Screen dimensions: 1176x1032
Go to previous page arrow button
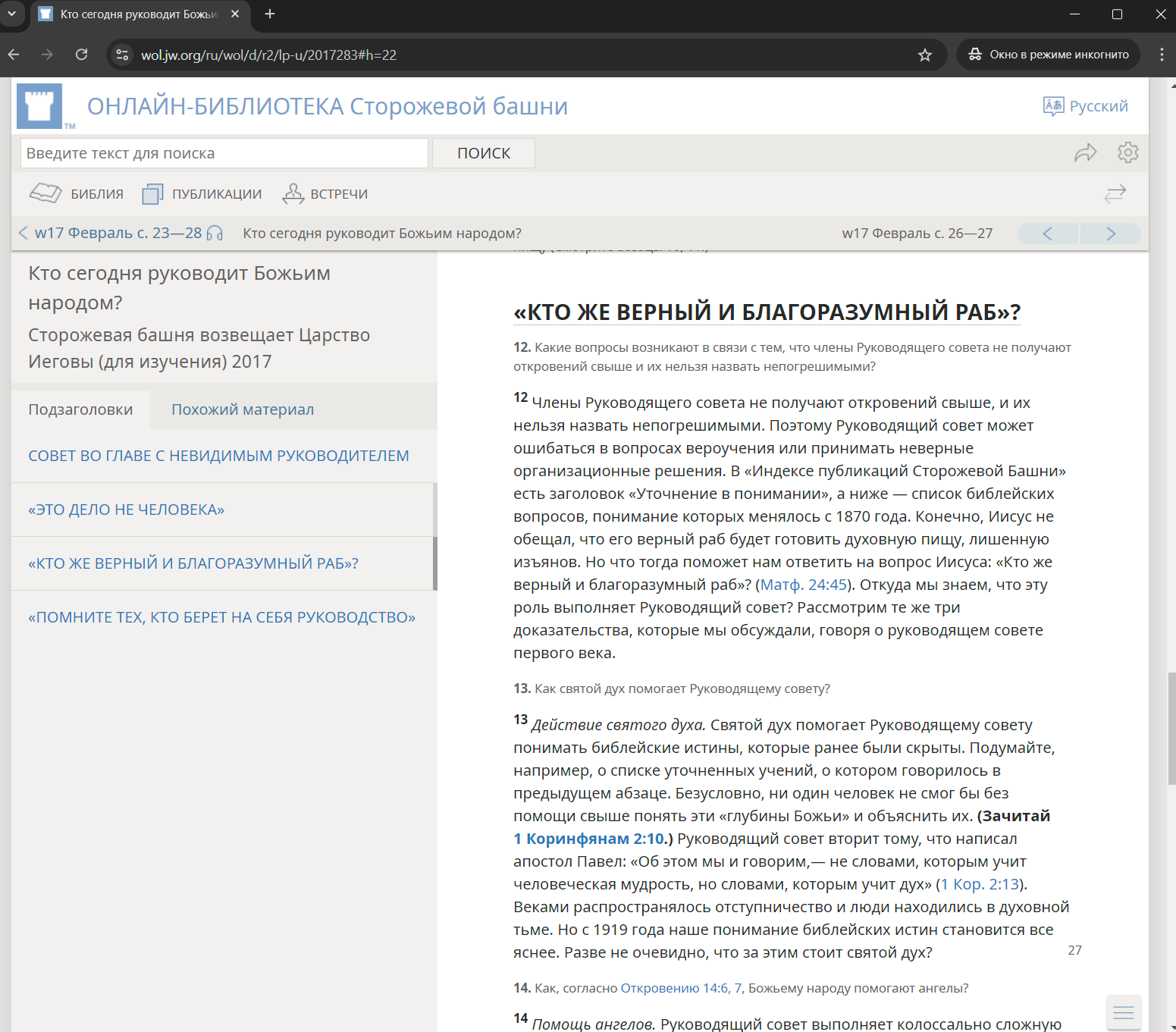pos(1048,234)
